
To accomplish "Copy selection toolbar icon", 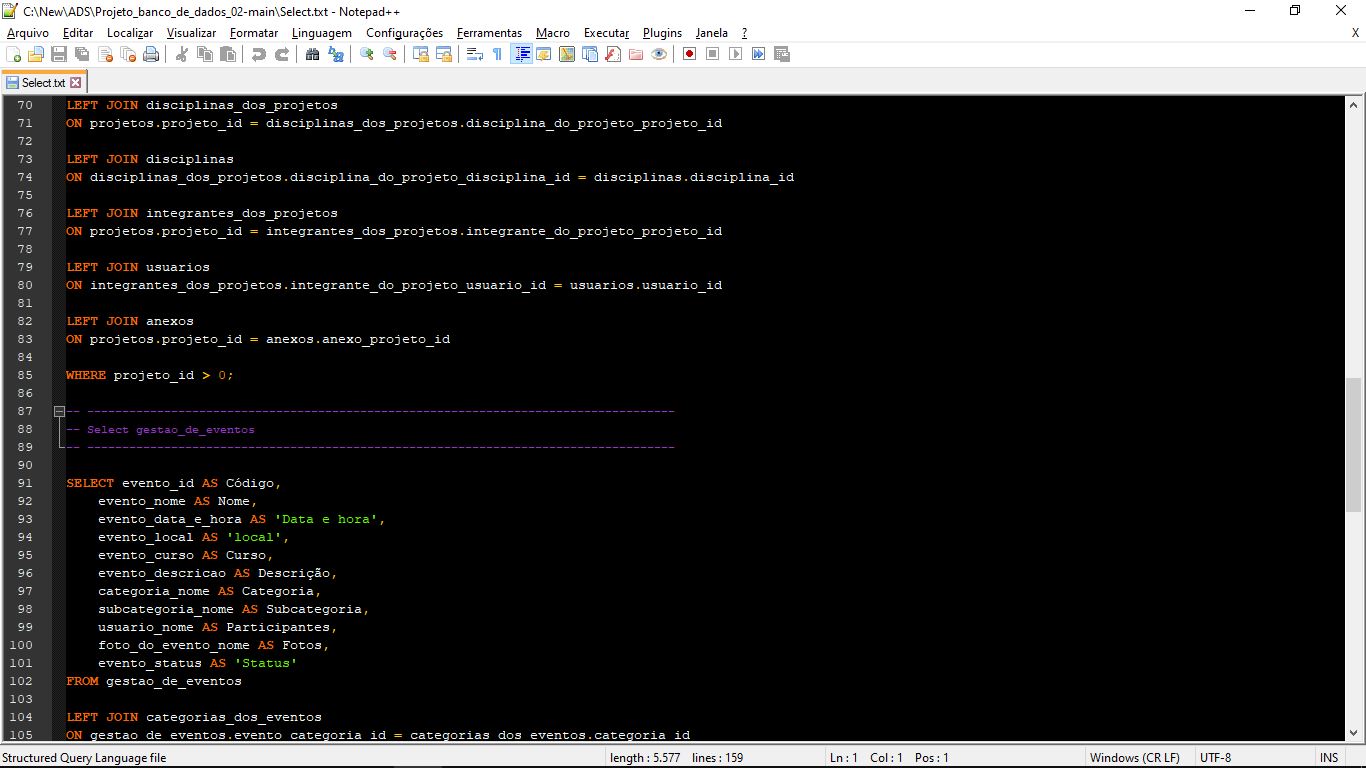I will [204, 54].
